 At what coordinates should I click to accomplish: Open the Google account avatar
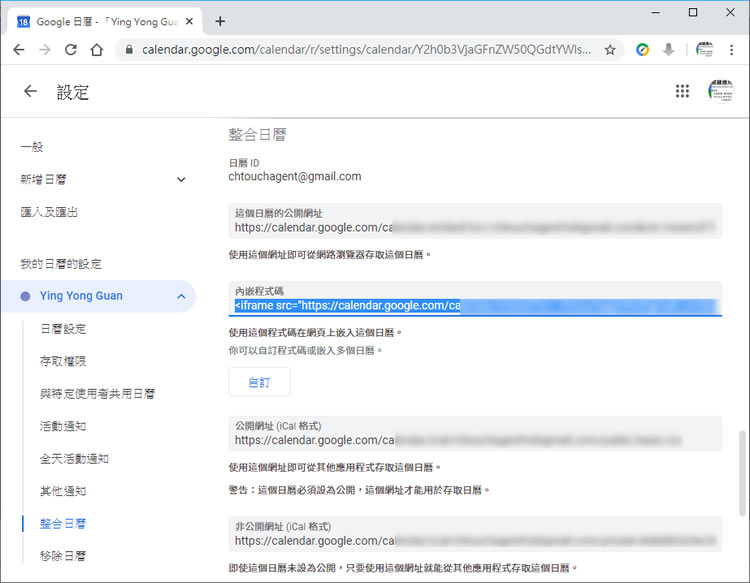tap(720, 91)
